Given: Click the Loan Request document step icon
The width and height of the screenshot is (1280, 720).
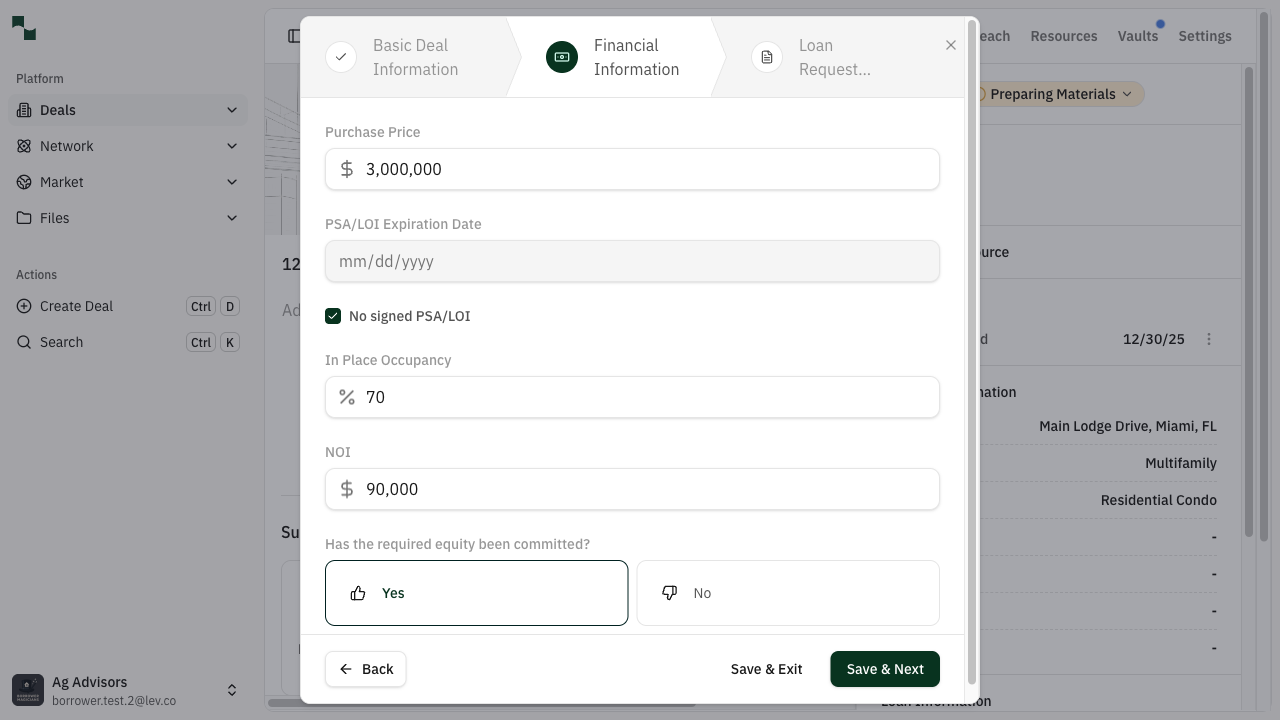Looking at the screenshot, I should click(766, 57).
